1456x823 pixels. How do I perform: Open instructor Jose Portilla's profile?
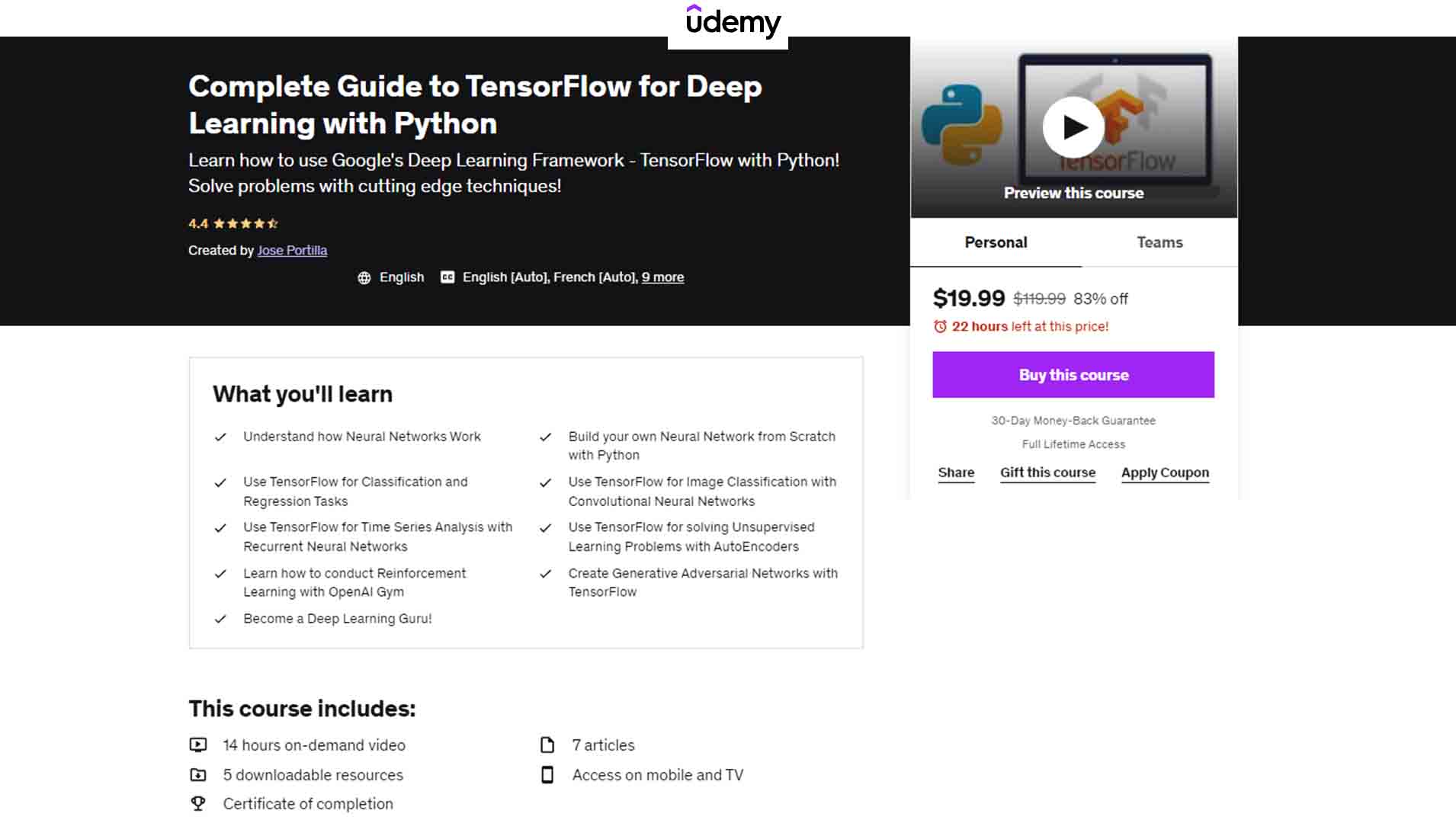coord(292,250)
